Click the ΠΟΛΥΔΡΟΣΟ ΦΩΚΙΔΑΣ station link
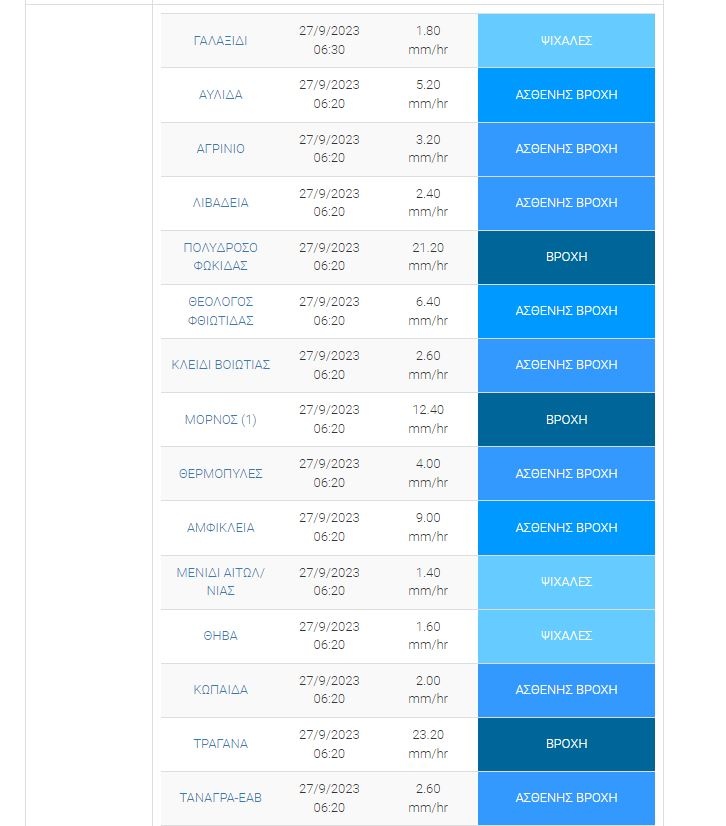 [x=220, y=257]
